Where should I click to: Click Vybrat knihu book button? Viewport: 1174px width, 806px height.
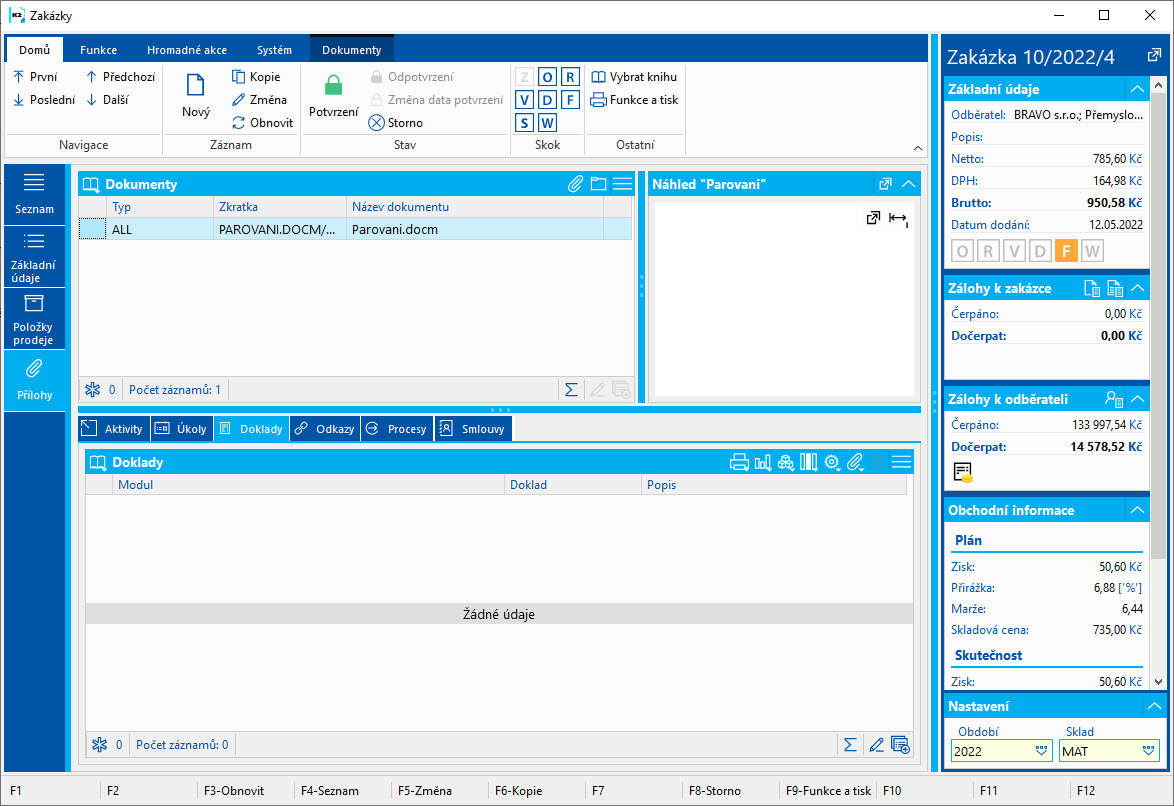pos(633,76)
